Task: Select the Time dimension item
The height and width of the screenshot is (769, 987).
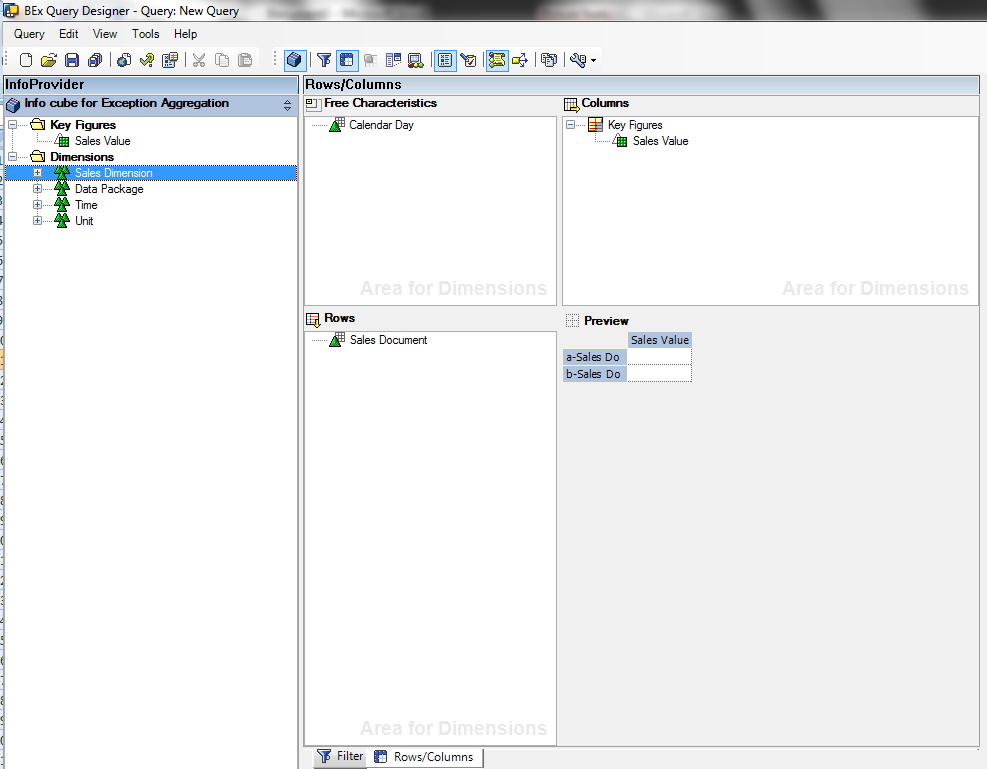Action: tap(86, 205)
